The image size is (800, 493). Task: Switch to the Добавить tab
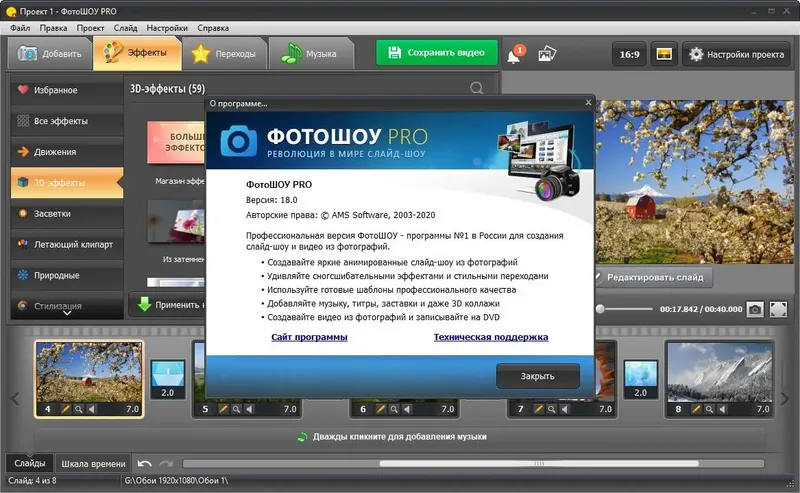coord(49,54)
